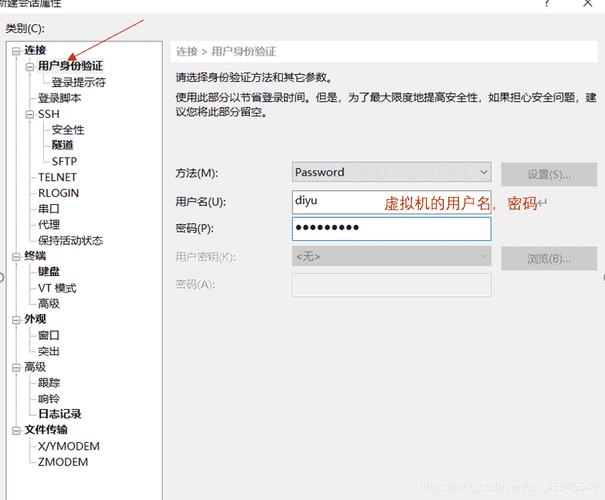Select top-level 高级 category
This screenshot has height=500, width=605.
click(35, 367)
